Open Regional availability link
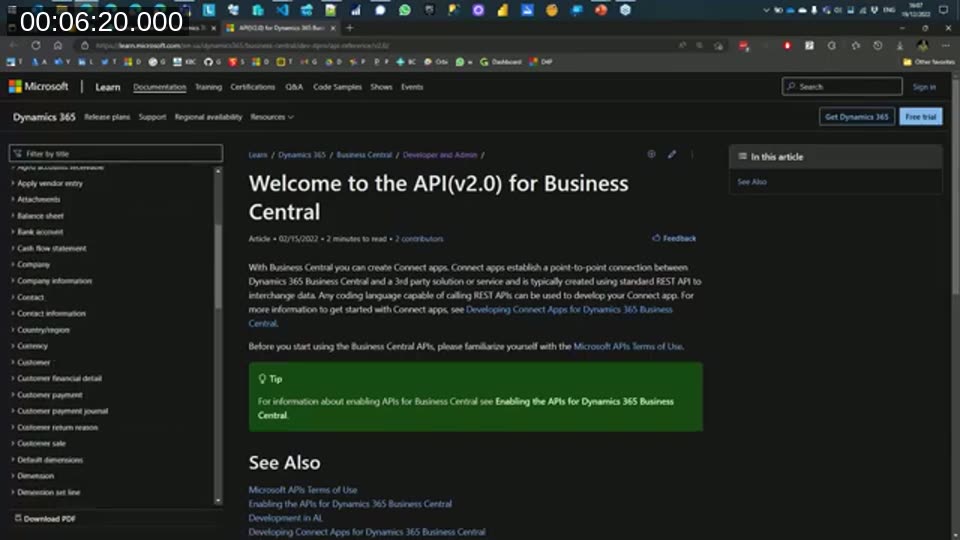960x540 pixels. pos(208,117)
